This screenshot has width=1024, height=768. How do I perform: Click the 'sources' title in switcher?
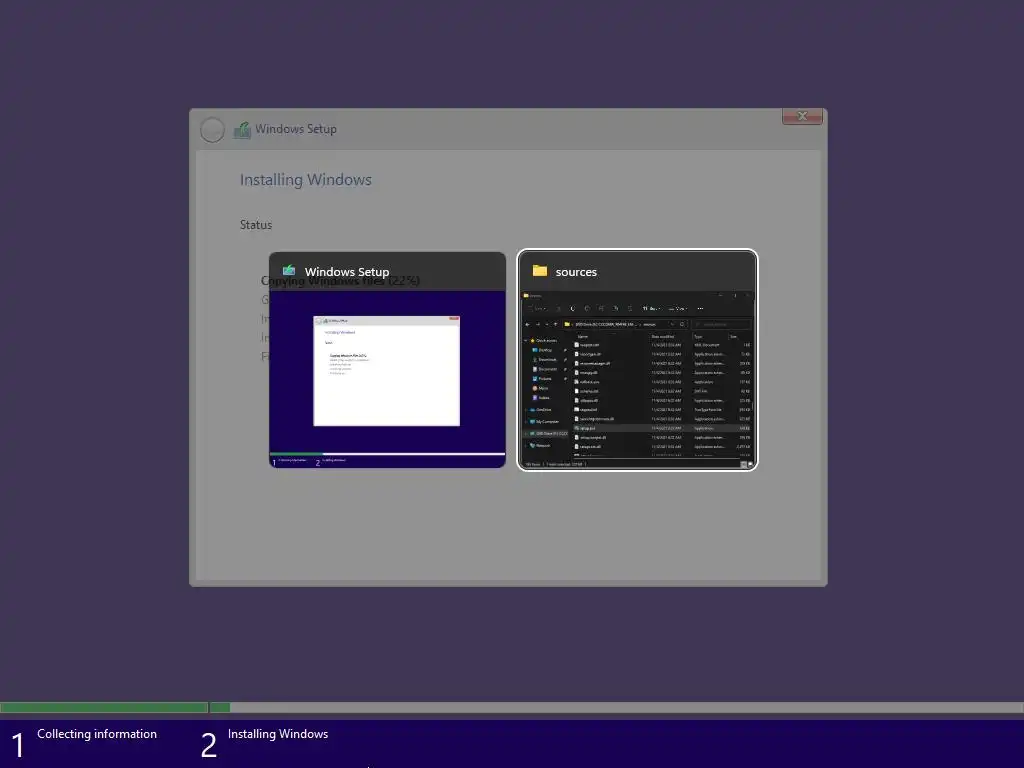coord(576,272)
